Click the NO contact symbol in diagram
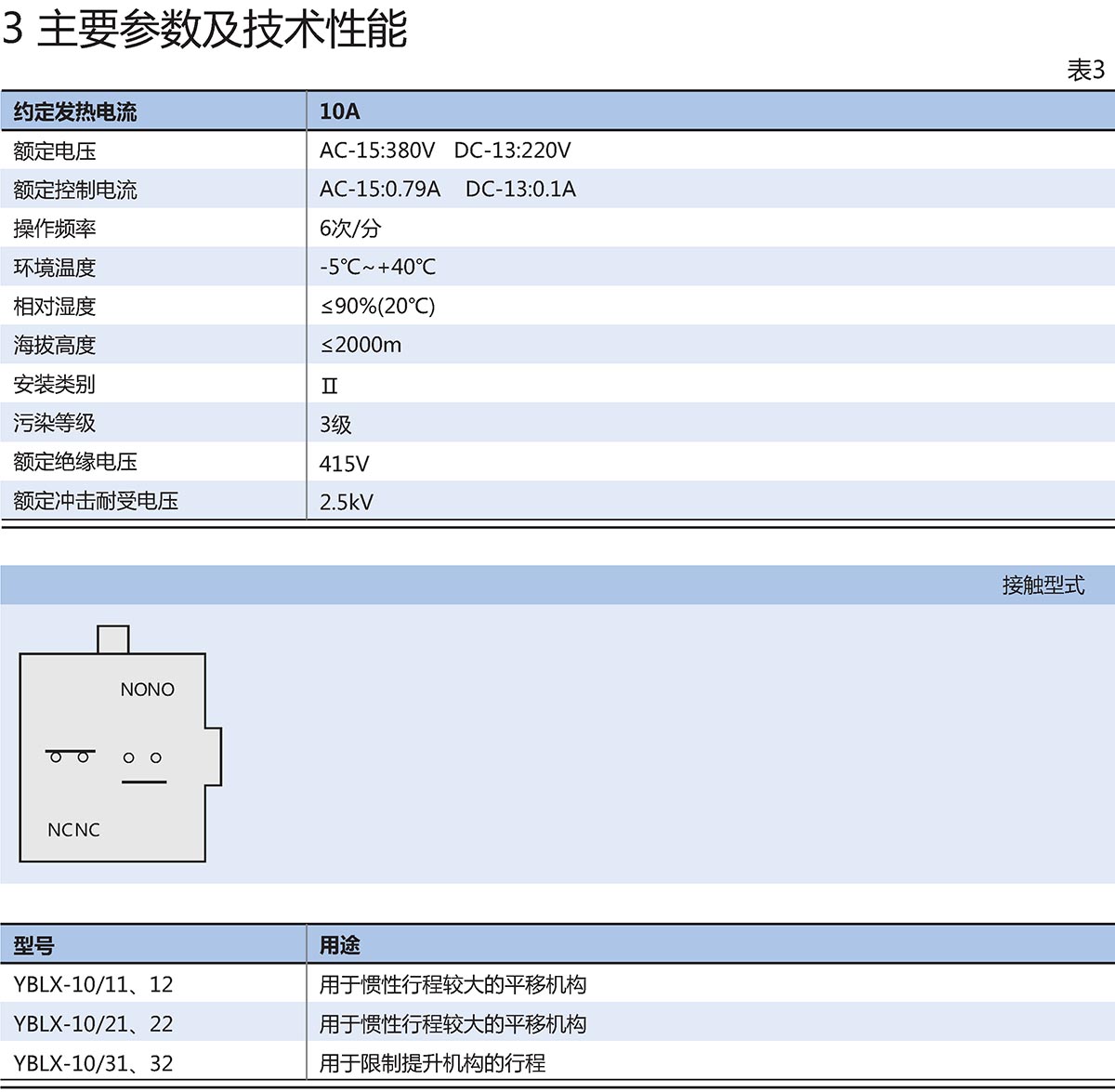 143,768
